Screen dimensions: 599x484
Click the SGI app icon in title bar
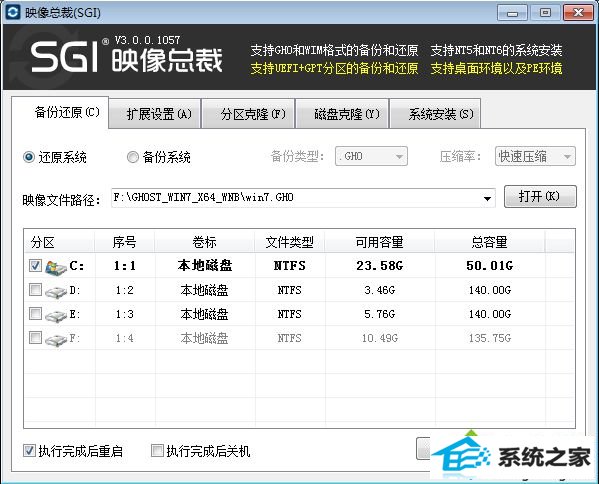click(x=13, y=12)
